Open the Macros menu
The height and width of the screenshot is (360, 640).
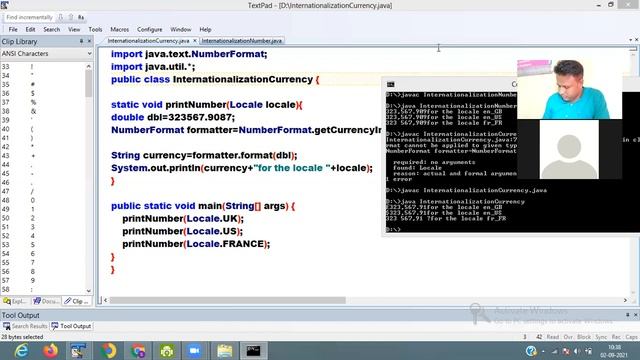pos(120,29)
